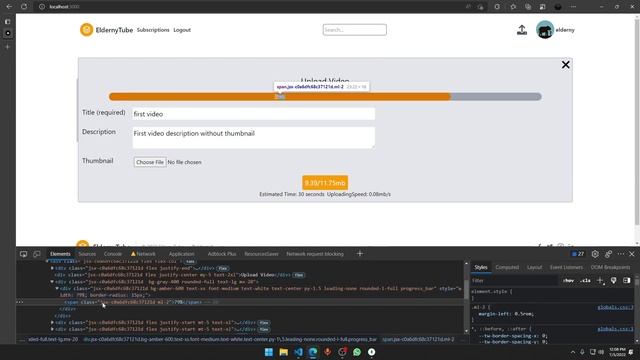Collapse the bg-amber-600 progress_bar div node
This screenshot has height=360, width=640.
tap(57, 288)
